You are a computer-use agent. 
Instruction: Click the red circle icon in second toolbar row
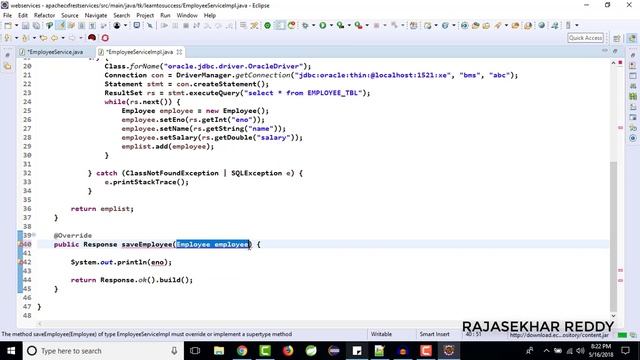click(x=105, y=38)
